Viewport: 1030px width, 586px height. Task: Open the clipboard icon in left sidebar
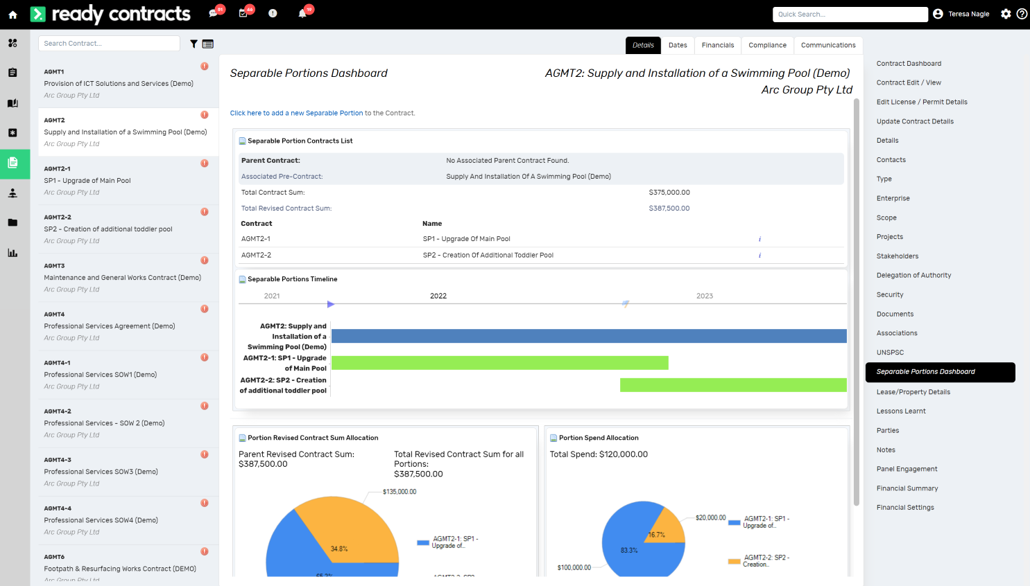pyautogui.click(x=12, y=73)
